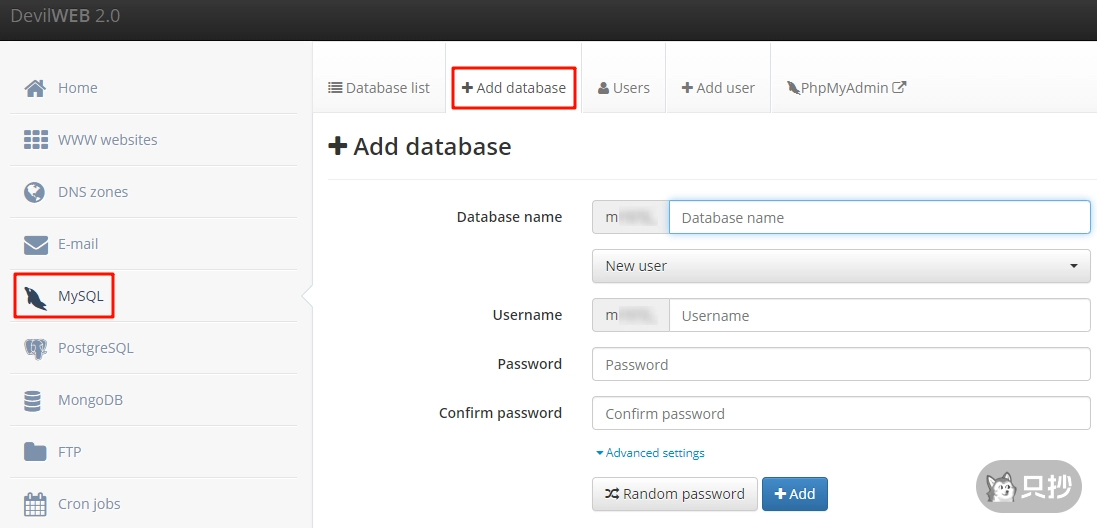Click the Confirm password field
Image resolution: width=1097 pixels, height=528 pixels.
tap(841, 413)
